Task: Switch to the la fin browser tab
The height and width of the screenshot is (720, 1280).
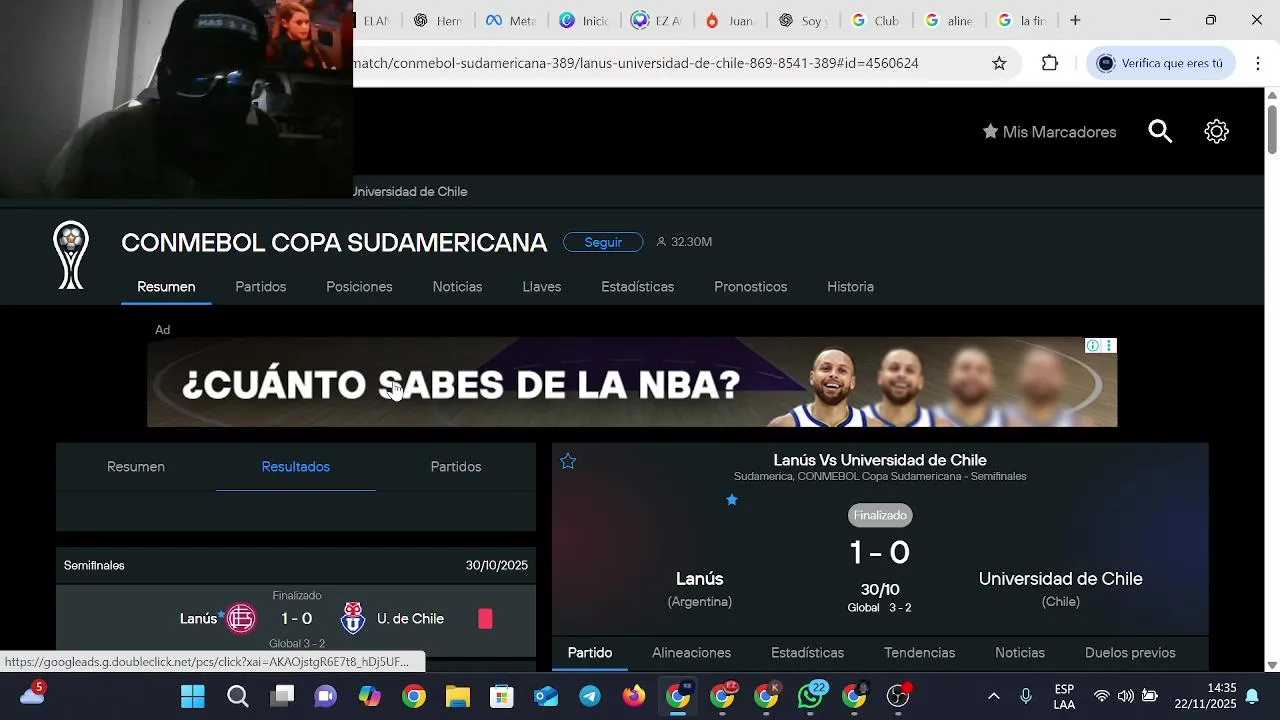Action: pos(1022,20)
